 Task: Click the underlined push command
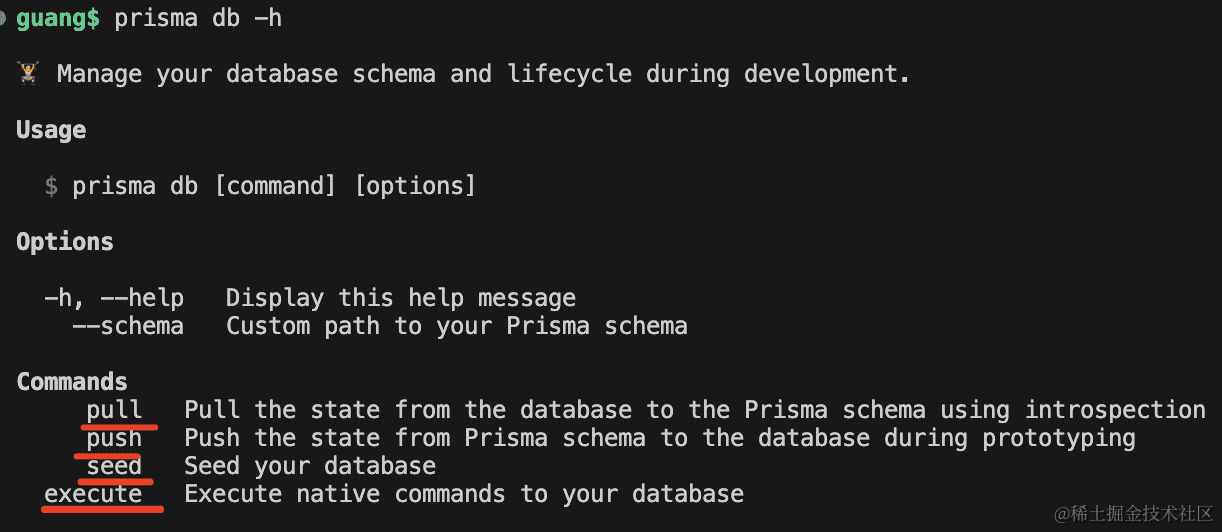114,438
